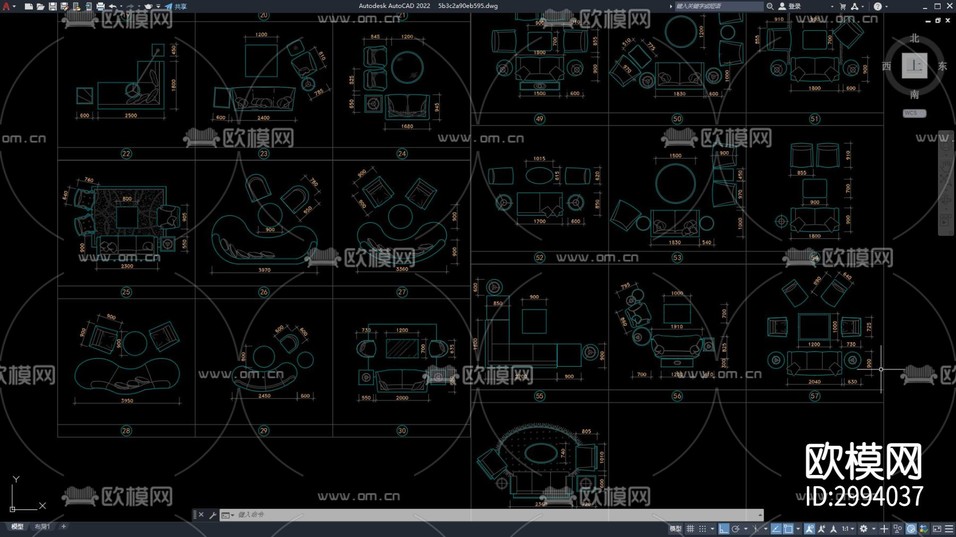Add a new layout with plus tab
956x537 pixels.
coord(63,527)
